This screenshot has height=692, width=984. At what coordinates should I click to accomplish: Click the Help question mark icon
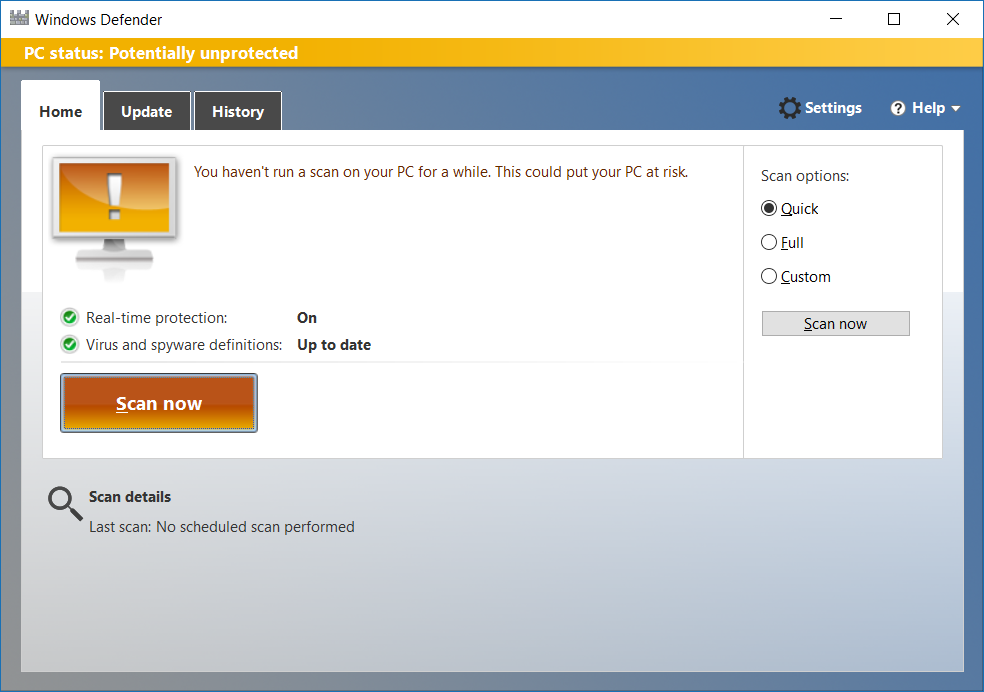(898, 109)
